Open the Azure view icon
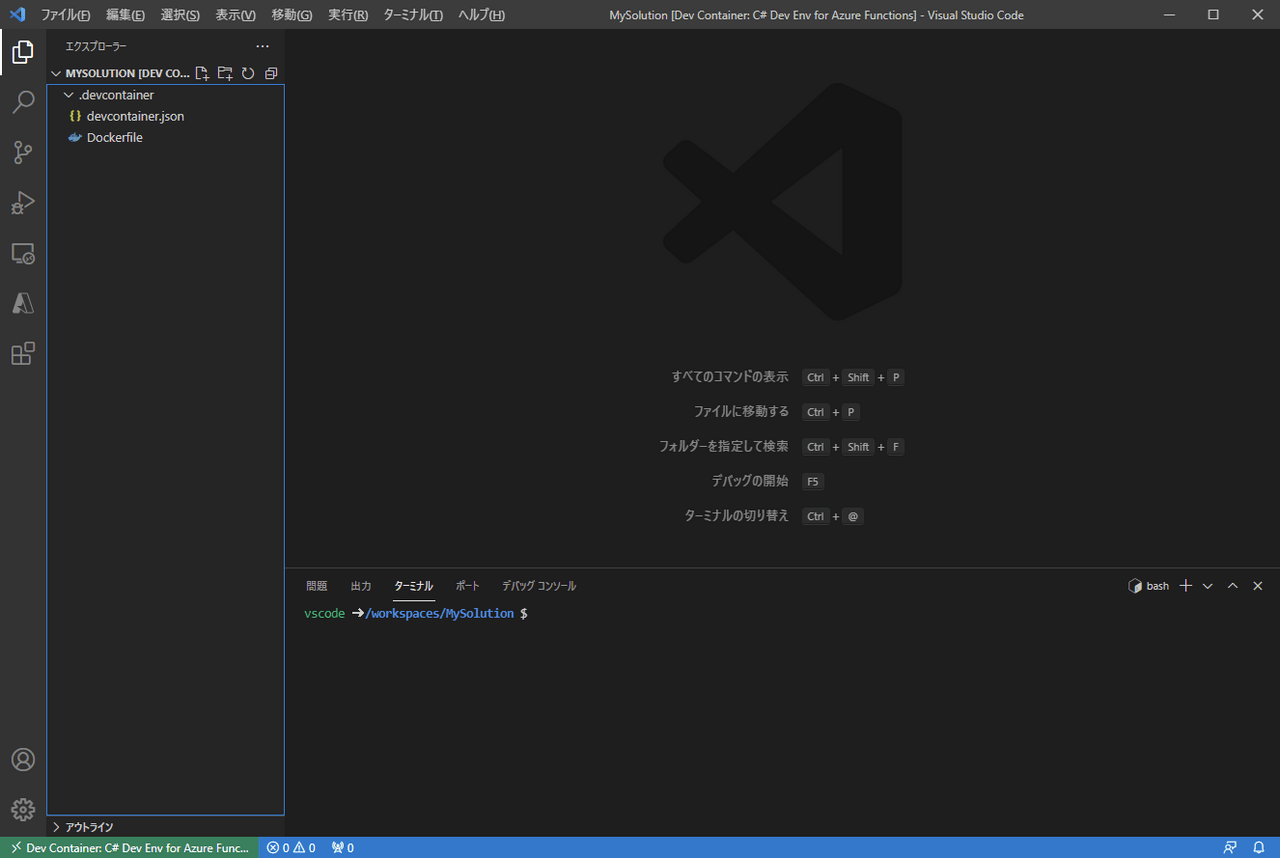The width and height of the screenshot is (1280, 858). click(23, 303)
